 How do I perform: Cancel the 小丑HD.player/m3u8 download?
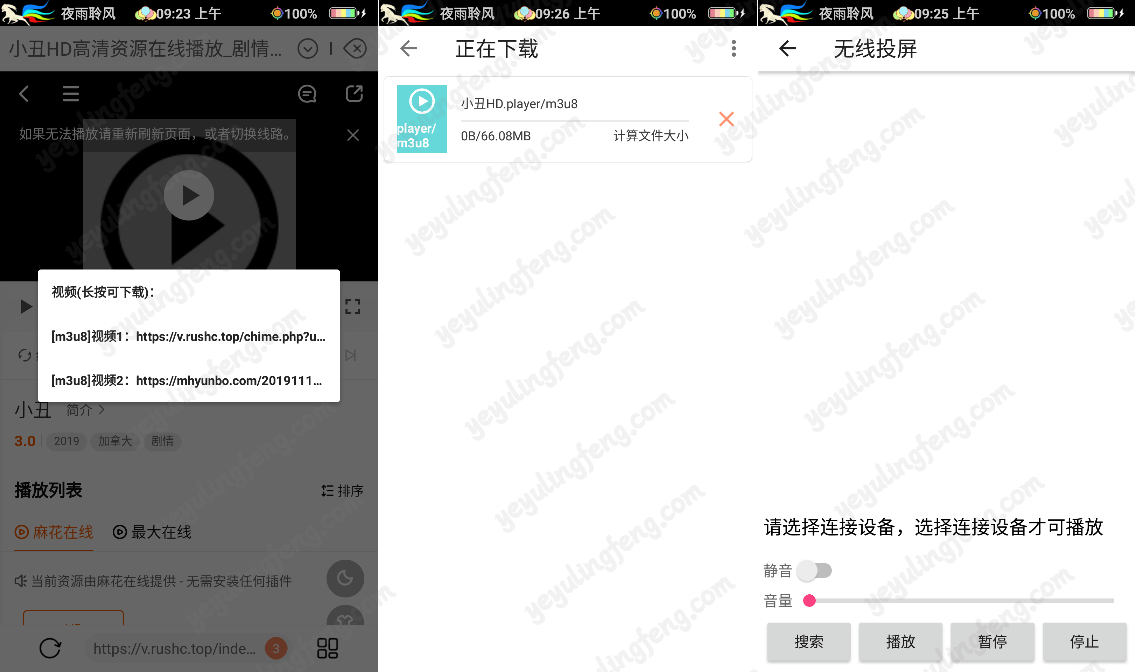[726, 119]
